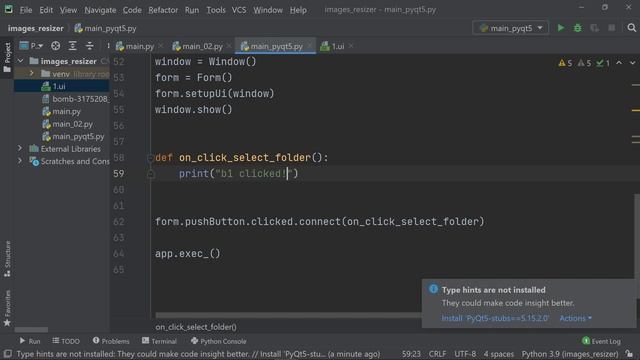Open the Navigate menu
Screen dimensions: 640x360
100,10
